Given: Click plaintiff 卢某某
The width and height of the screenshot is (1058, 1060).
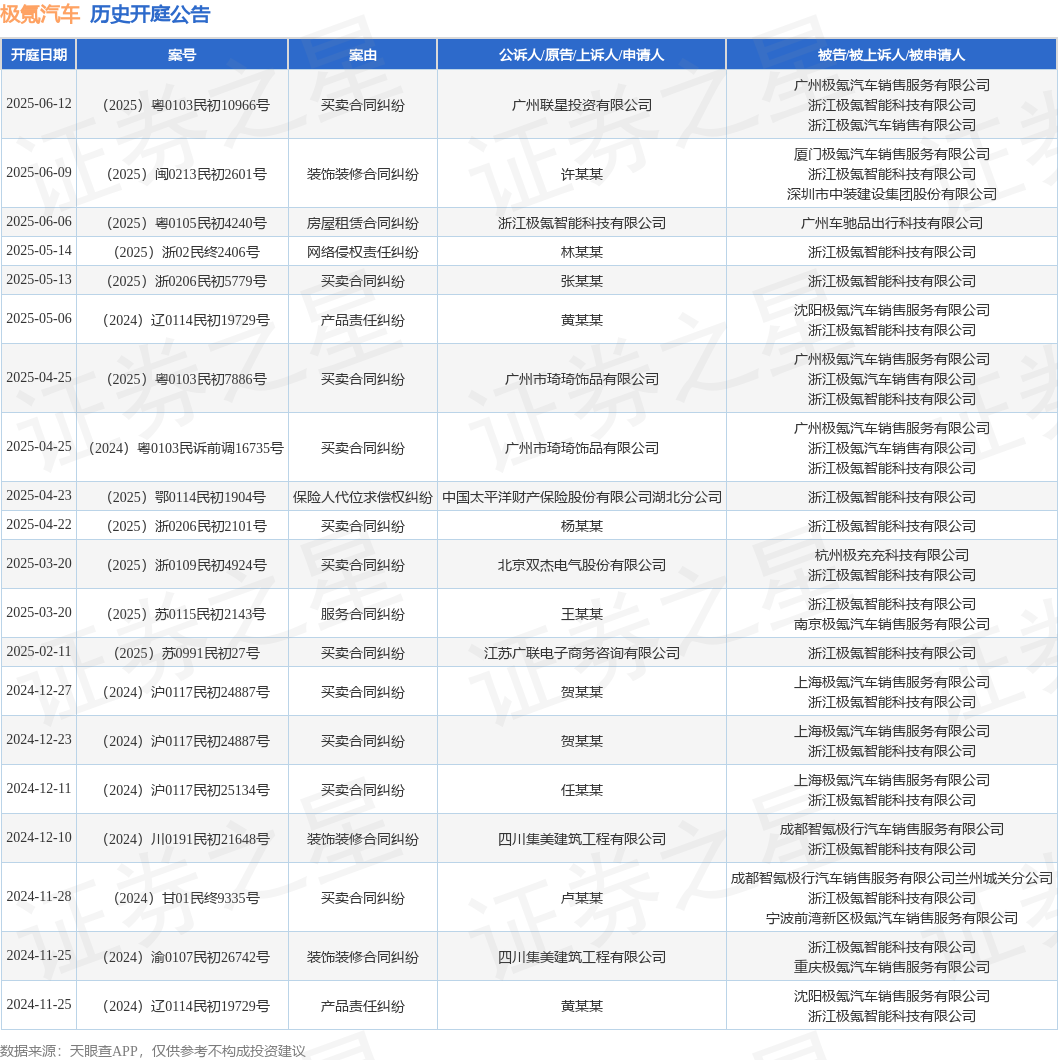Looking at the screenshot, I should pyautogui.click(x=581, y=898).
